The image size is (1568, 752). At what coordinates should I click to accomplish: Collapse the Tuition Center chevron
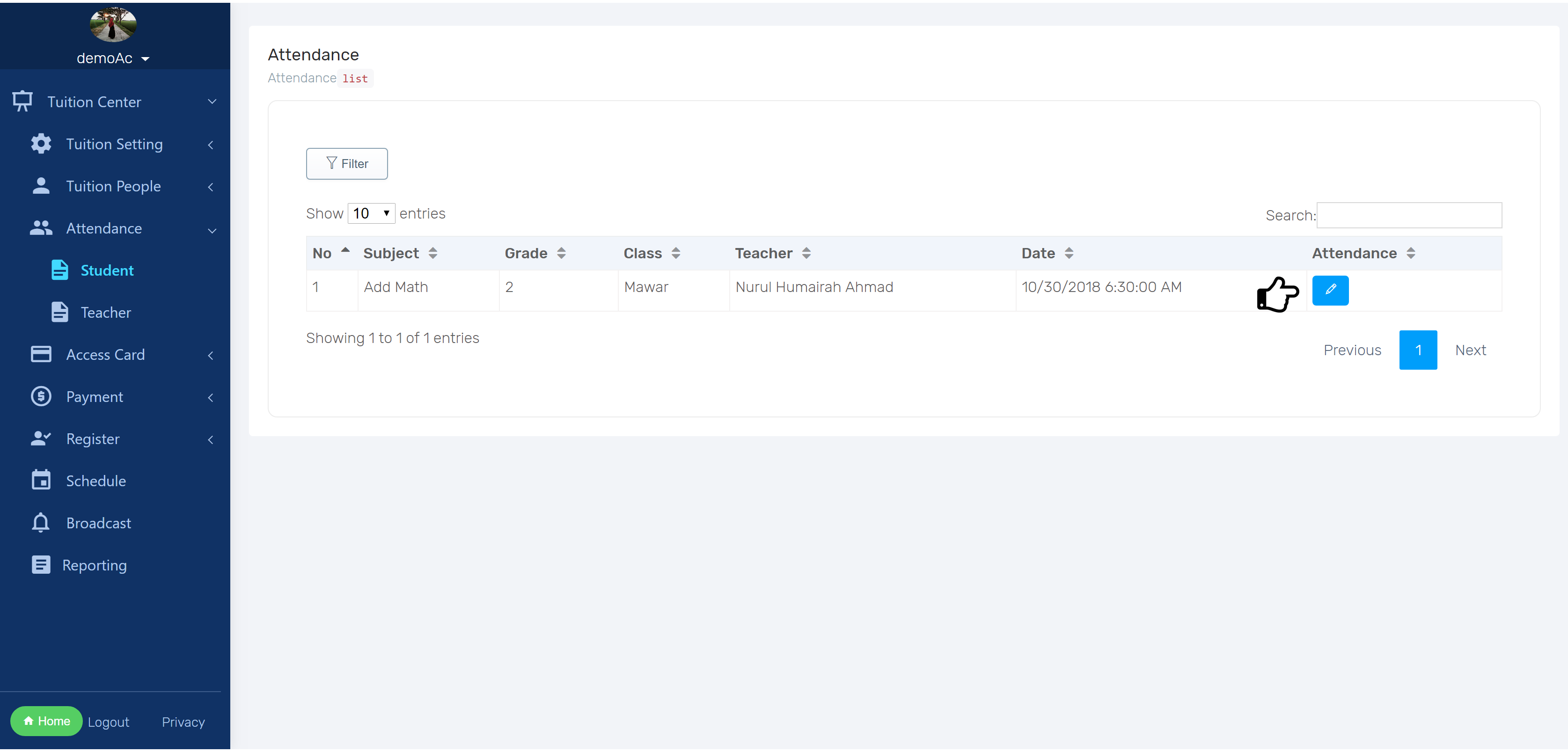[212, 102]
